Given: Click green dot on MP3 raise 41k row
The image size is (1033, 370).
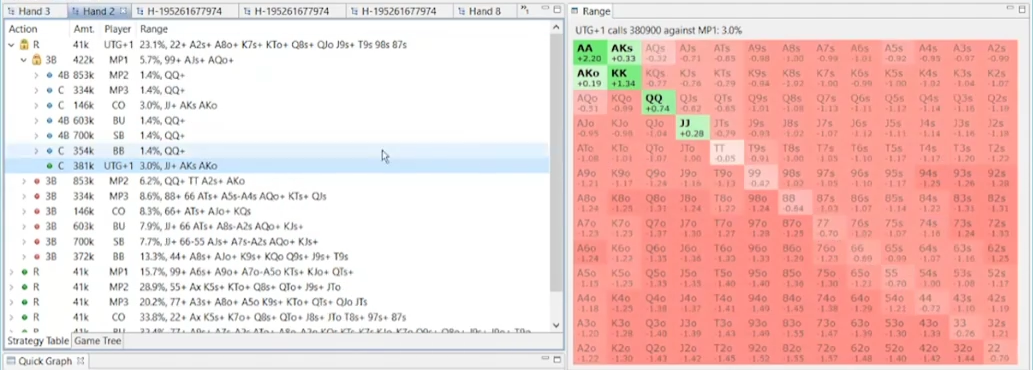Looking at the screenshot, I should click(24, 302).
